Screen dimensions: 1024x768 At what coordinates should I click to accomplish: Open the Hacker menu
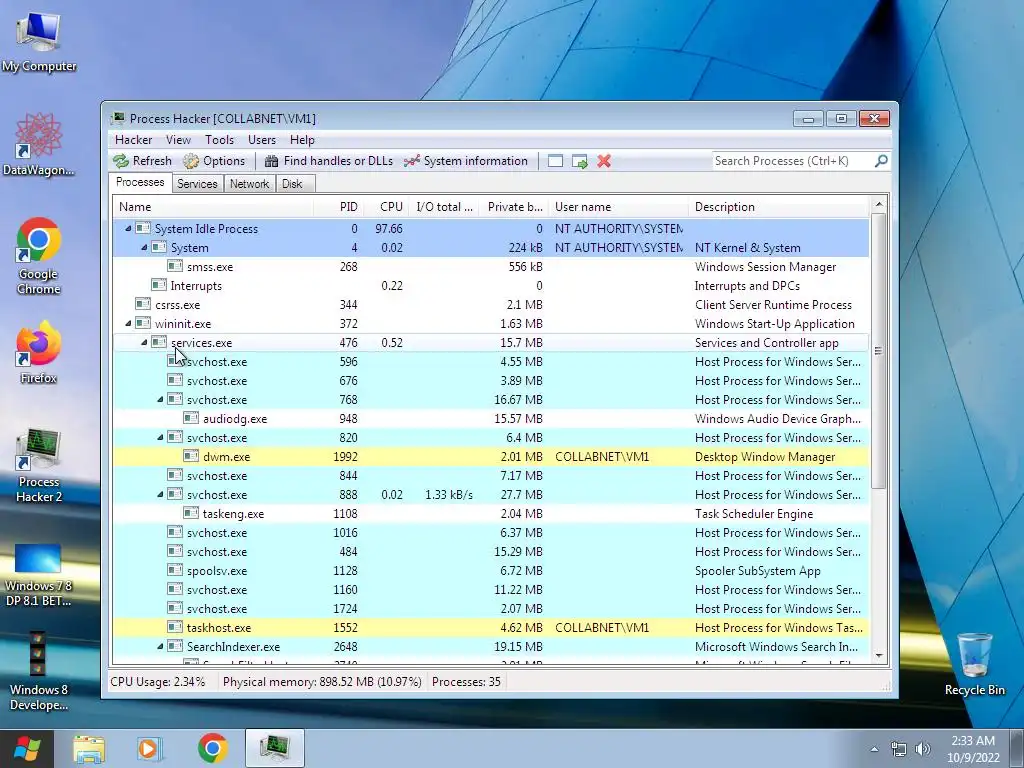(x=133, y=140)
